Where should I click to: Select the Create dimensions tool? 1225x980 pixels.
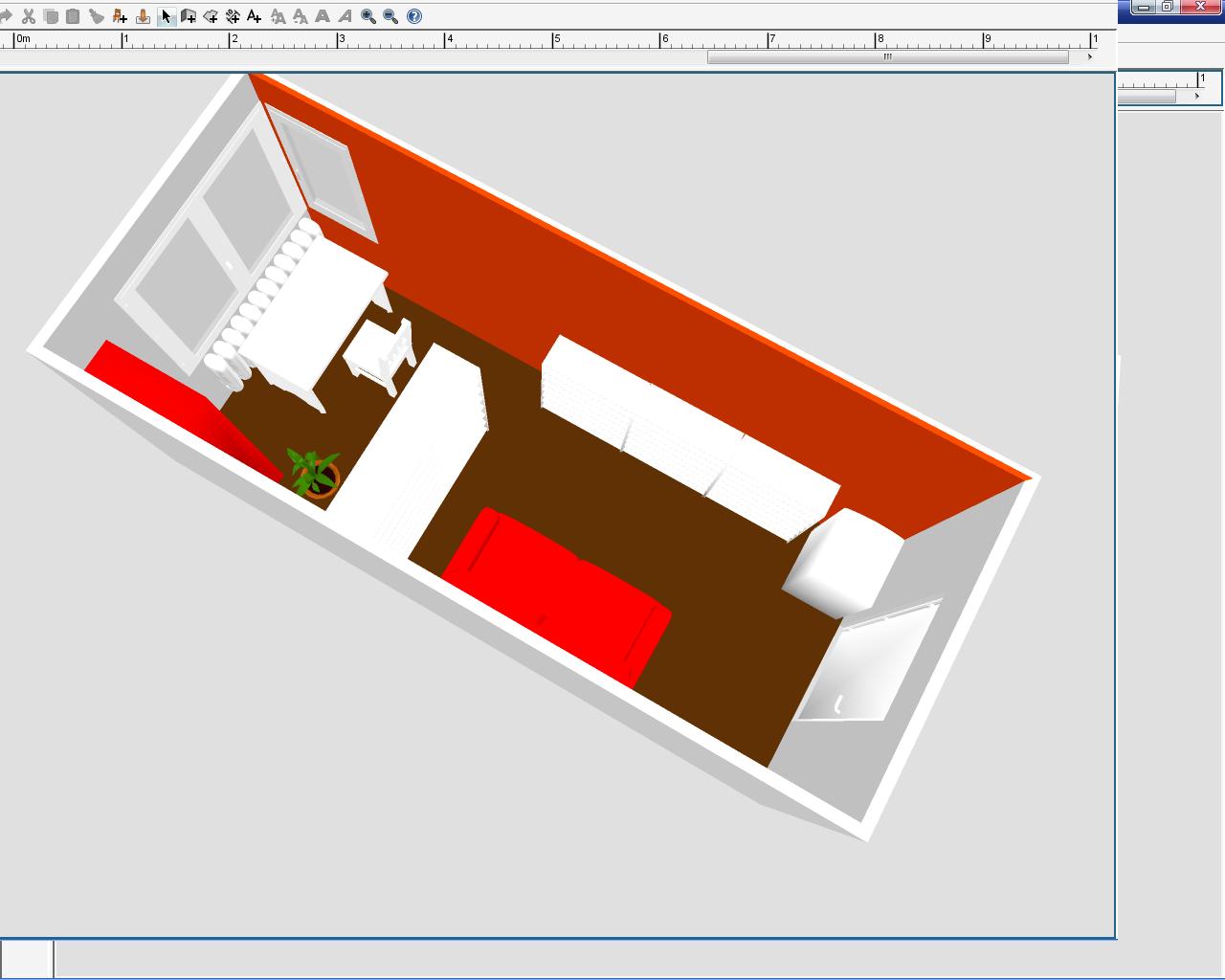coord(233,16)
